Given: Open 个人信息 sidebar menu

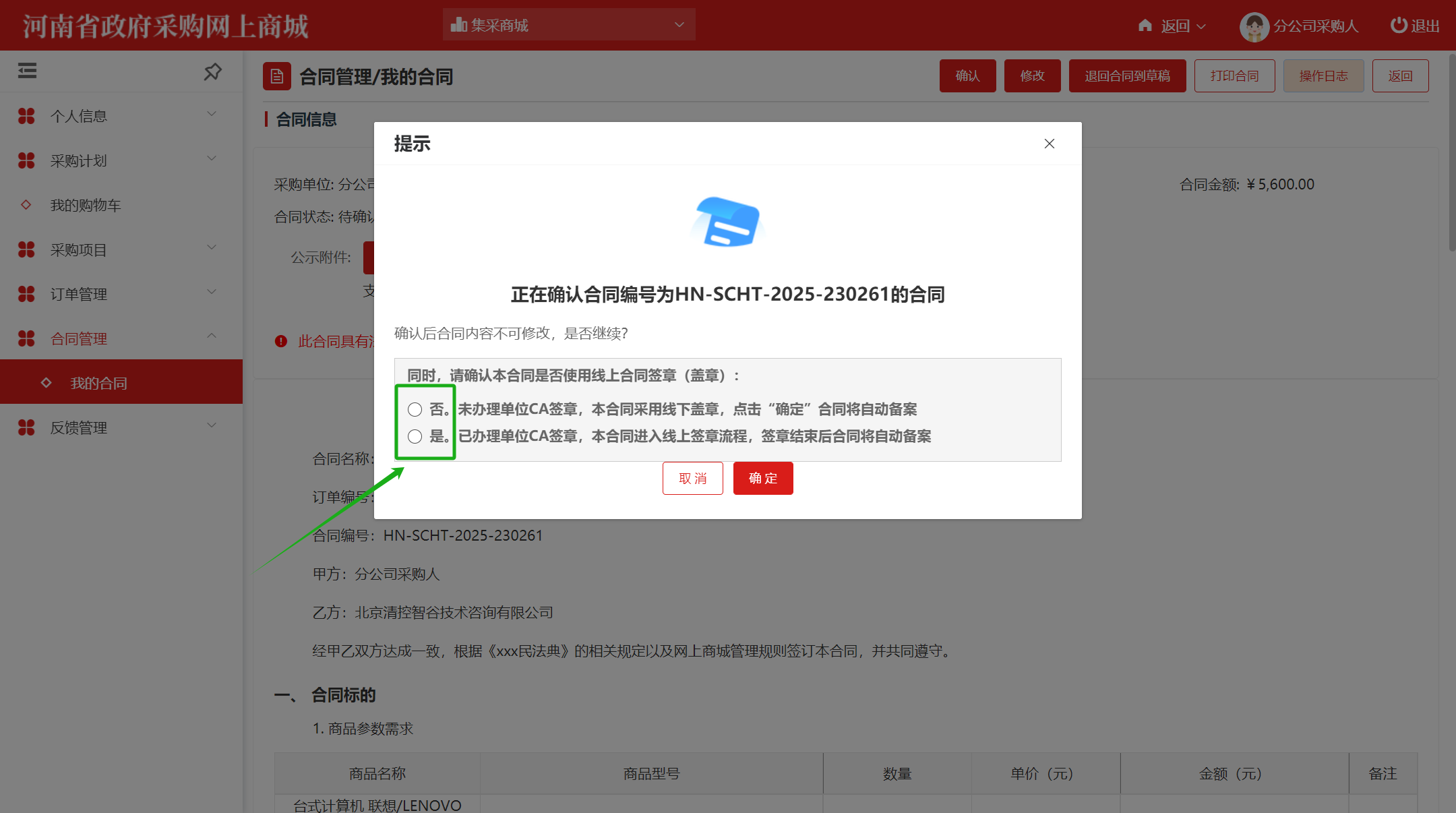Looking at the screenshot, I should tap(121, 116).
